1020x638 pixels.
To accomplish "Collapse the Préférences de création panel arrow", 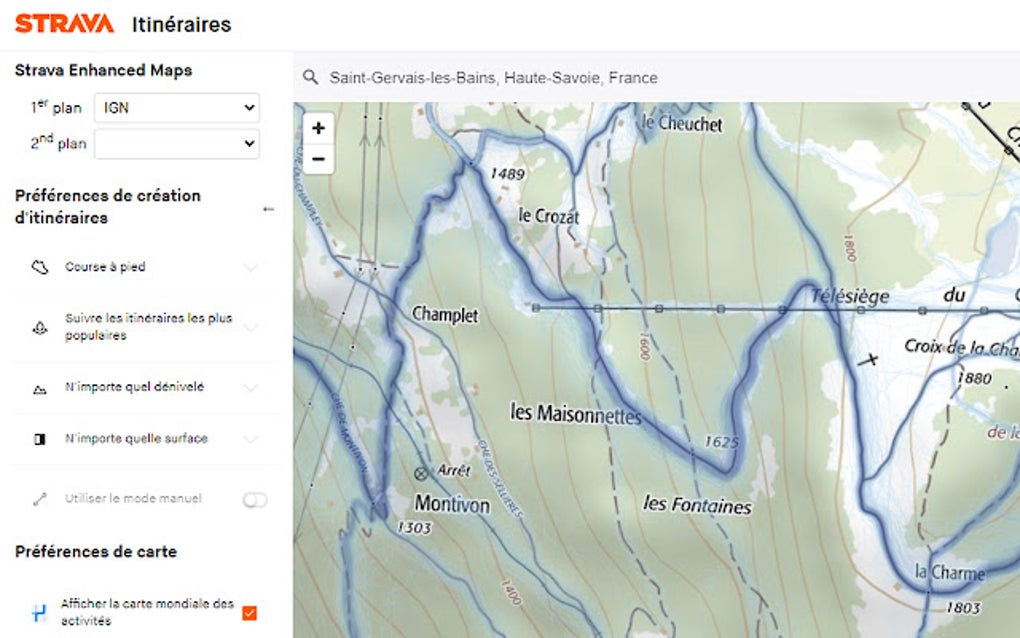I will [x=268, y=209].
